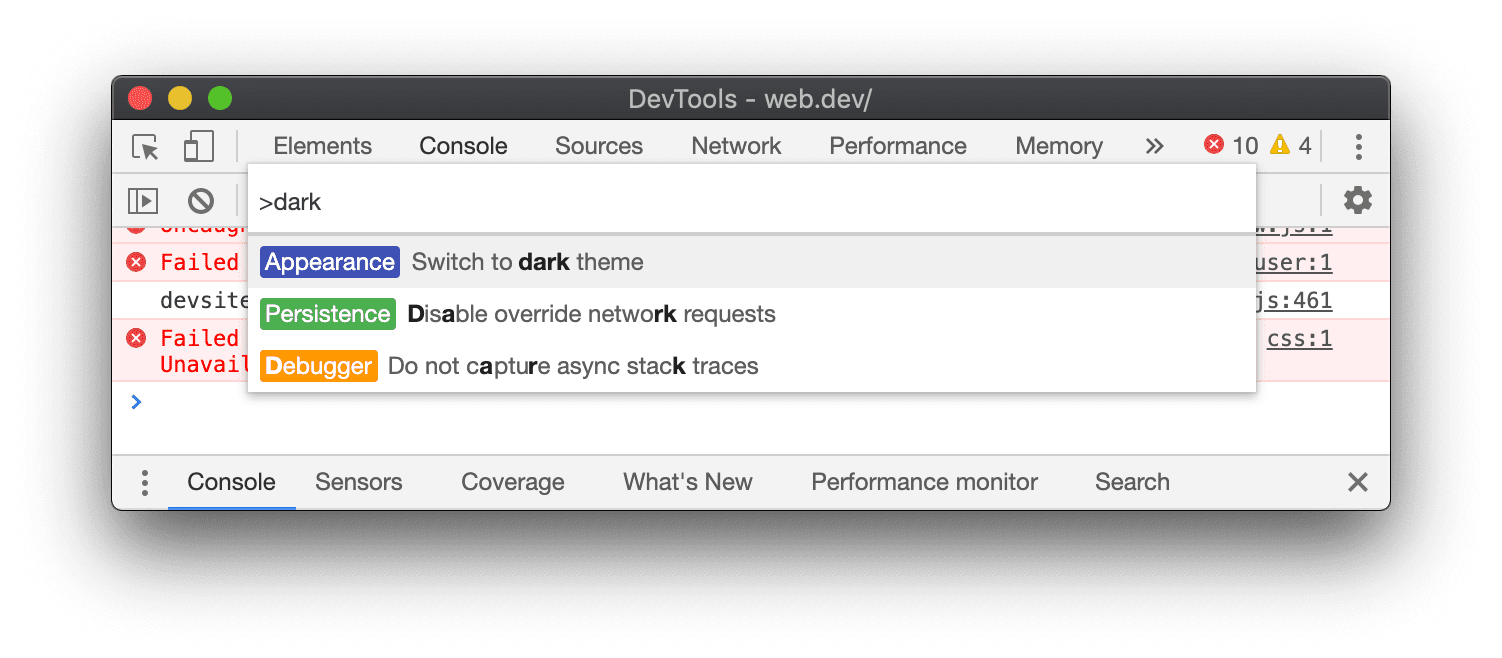Show the console sidebar
The height and width of the screenshot is (658, 1502).
143,200
